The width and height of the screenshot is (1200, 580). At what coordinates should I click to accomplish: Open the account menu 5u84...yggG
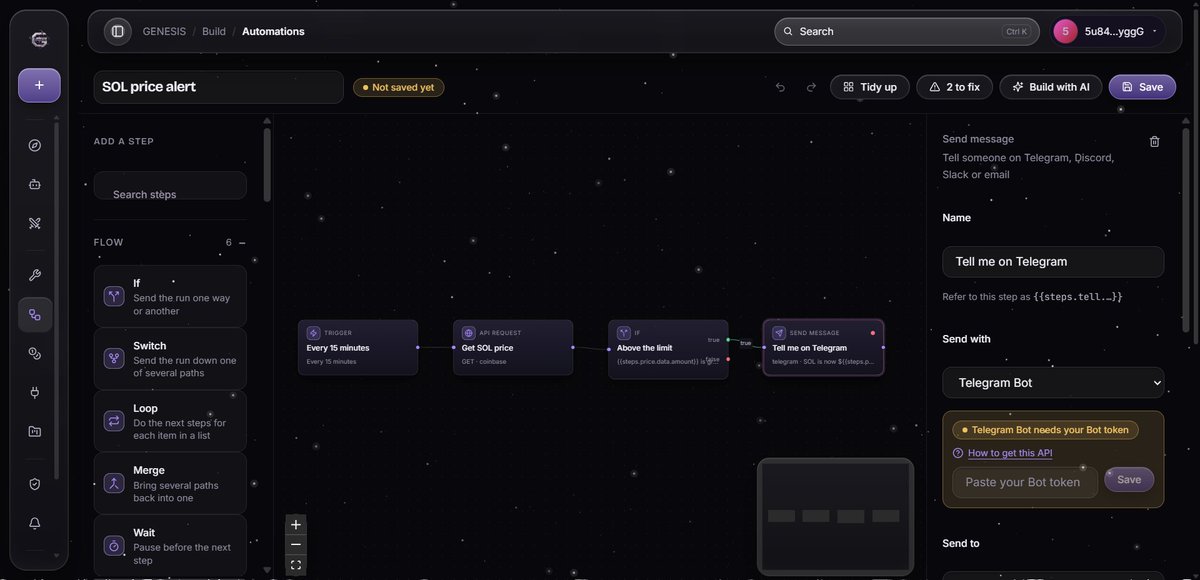click(1109, 31)
